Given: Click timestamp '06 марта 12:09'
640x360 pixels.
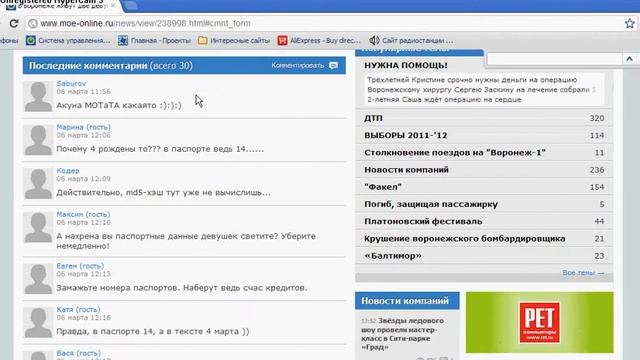Looking at the screenshot, I should coord(83,179).
